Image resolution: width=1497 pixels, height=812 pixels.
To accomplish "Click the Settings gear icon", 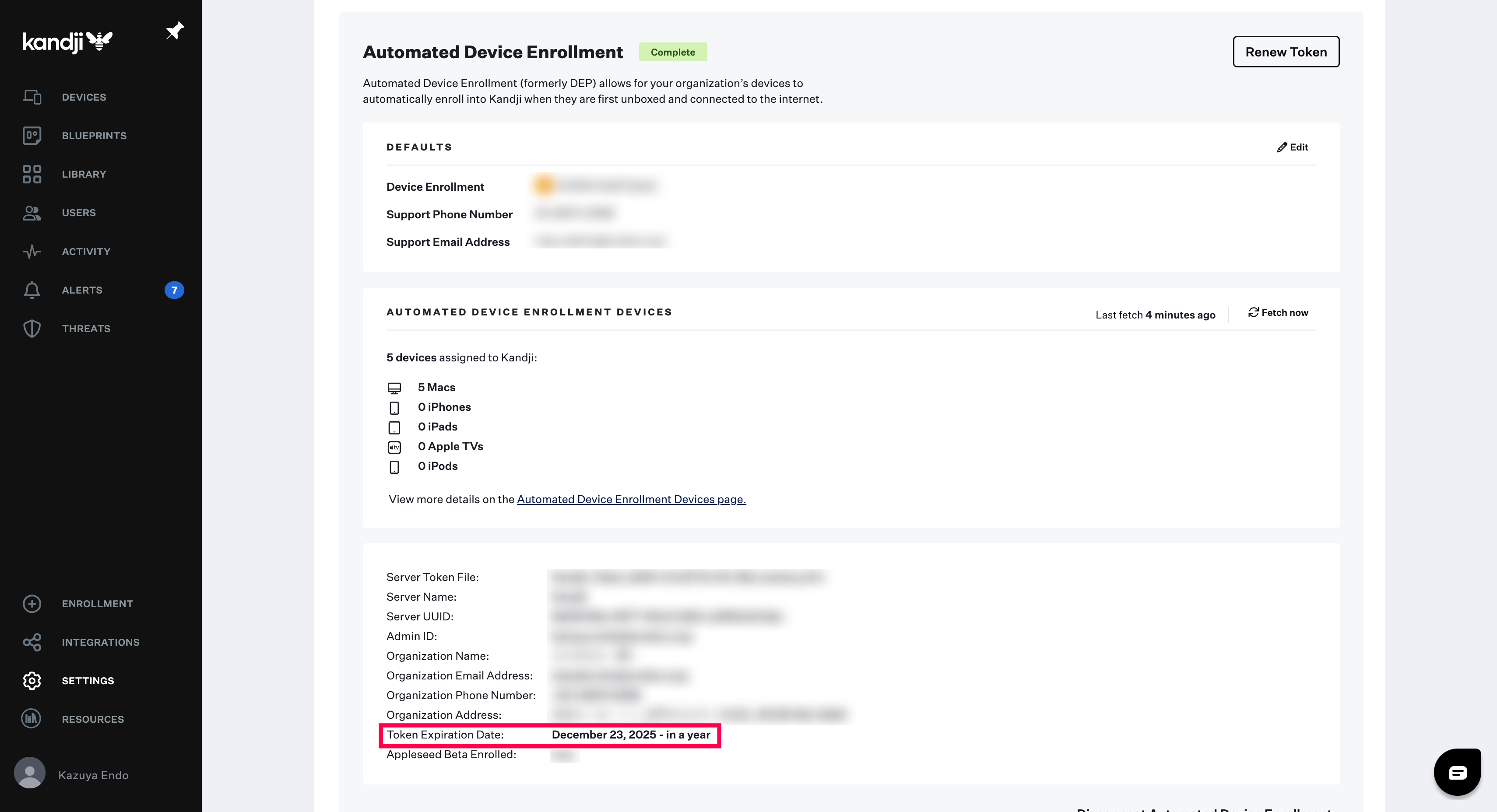I will 32,681.
